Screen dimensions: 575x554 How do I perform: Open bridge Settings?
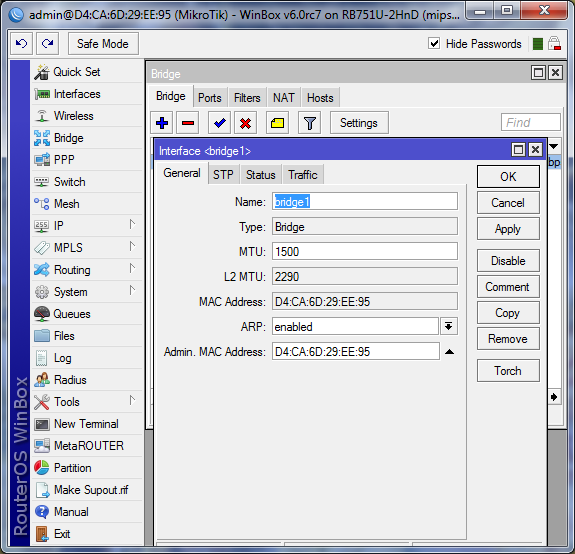pos(359,123)
